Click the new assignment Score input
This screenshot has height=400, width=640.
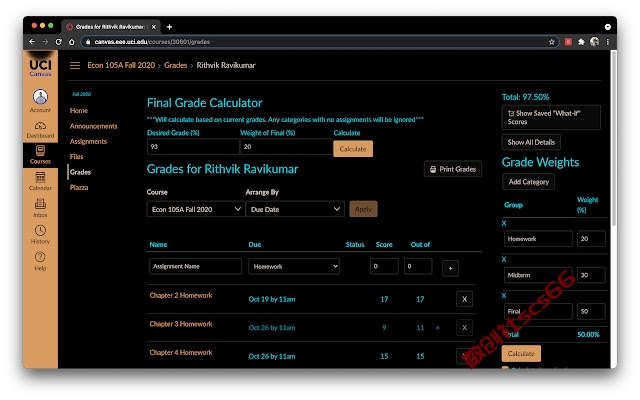[384, 266]
